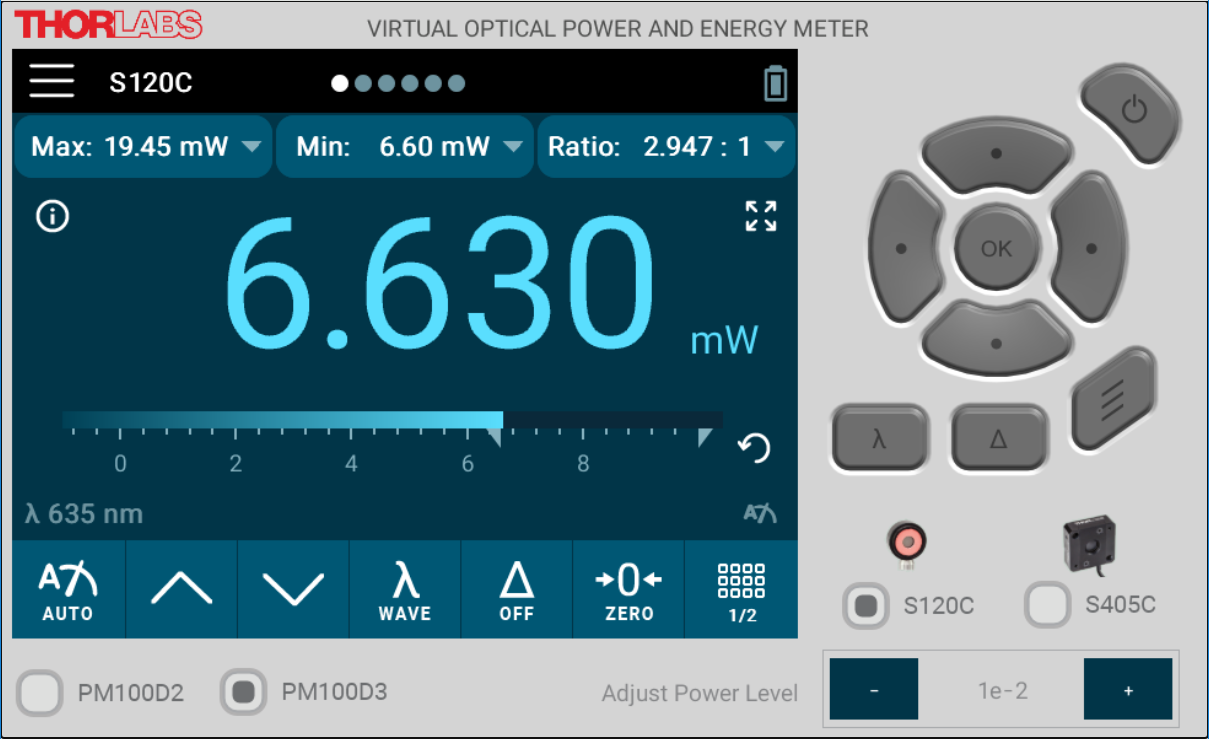Choose the PM100D2 meter model
The width and height of the screenshot is (1209, 739).
point(41,693)
